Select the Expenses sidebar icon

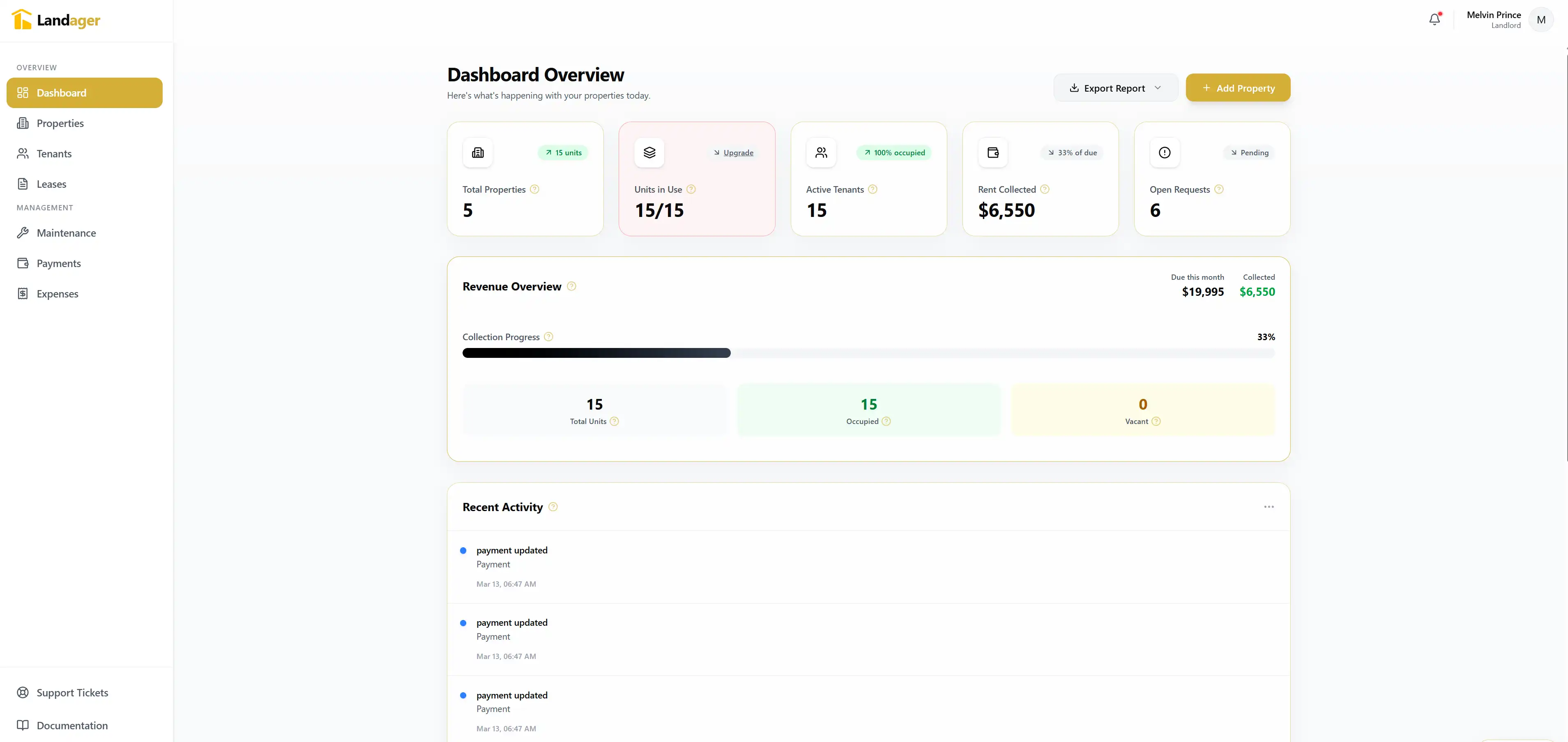(23, 293)
